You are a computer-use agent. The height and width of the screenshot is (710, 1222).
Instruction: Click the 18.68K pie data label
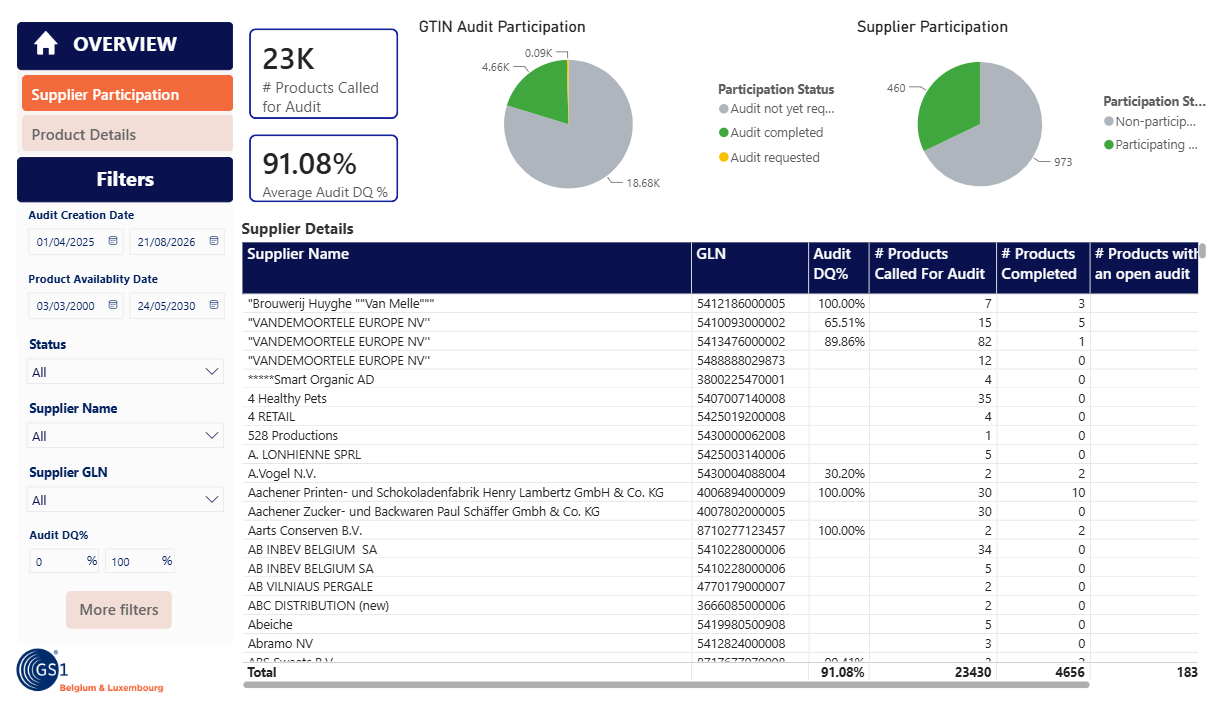tap(645, 183)
